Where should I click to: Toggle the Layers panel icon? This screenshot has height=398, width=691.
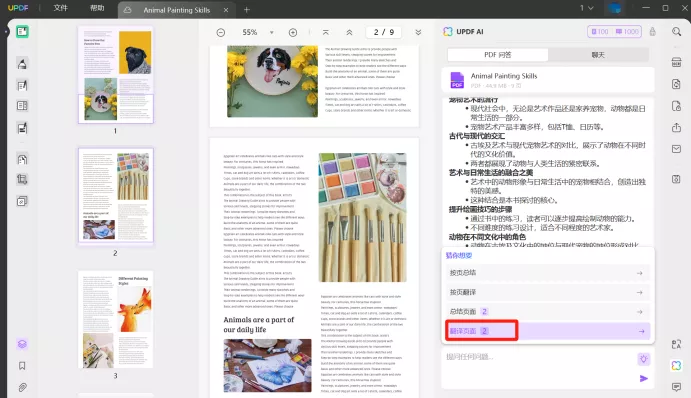(22, 344)
